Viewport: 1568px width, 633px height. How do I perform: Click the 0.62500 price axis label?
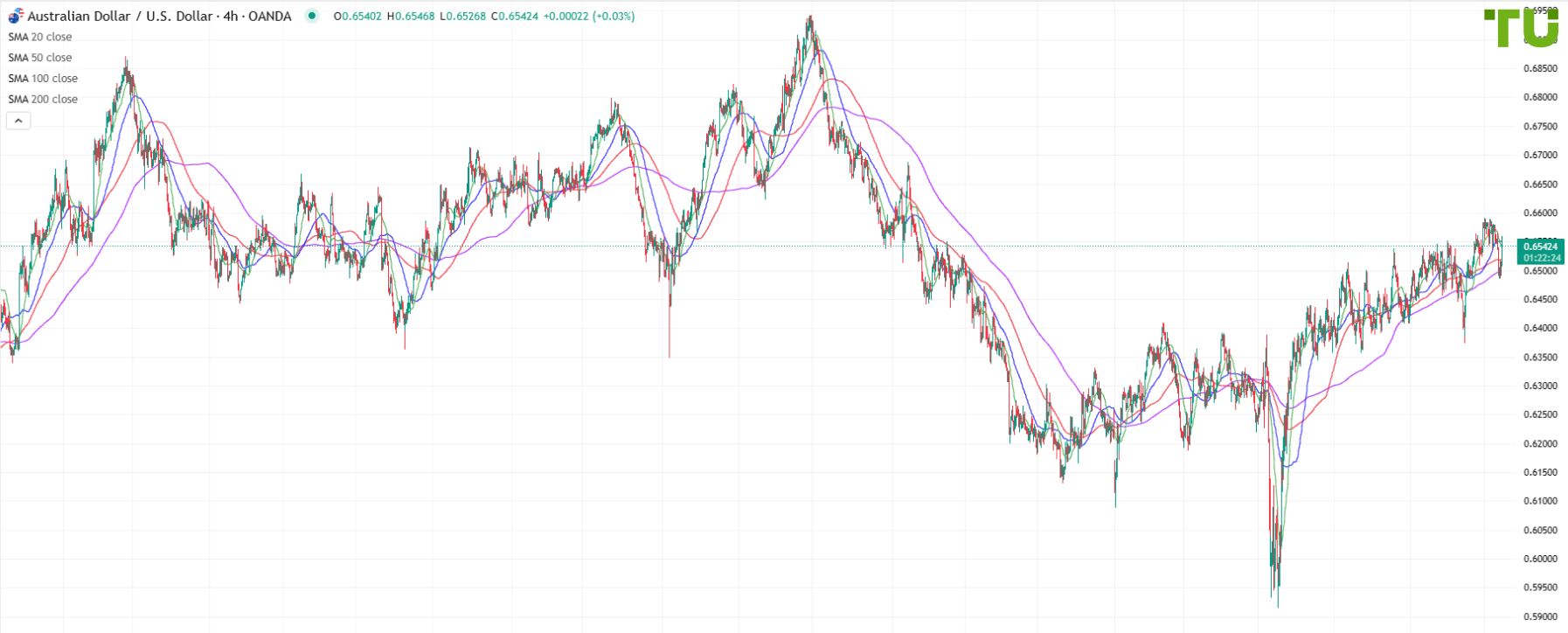(x=1541, y=414)
